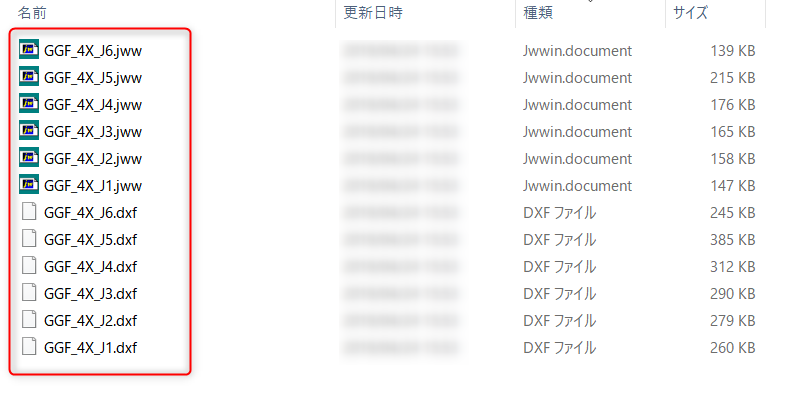Screen dimensions: 789x401
Task: Click the GGF_4X_J1.jww file icon
Action: pyautogui.click(x=29, y=185)
